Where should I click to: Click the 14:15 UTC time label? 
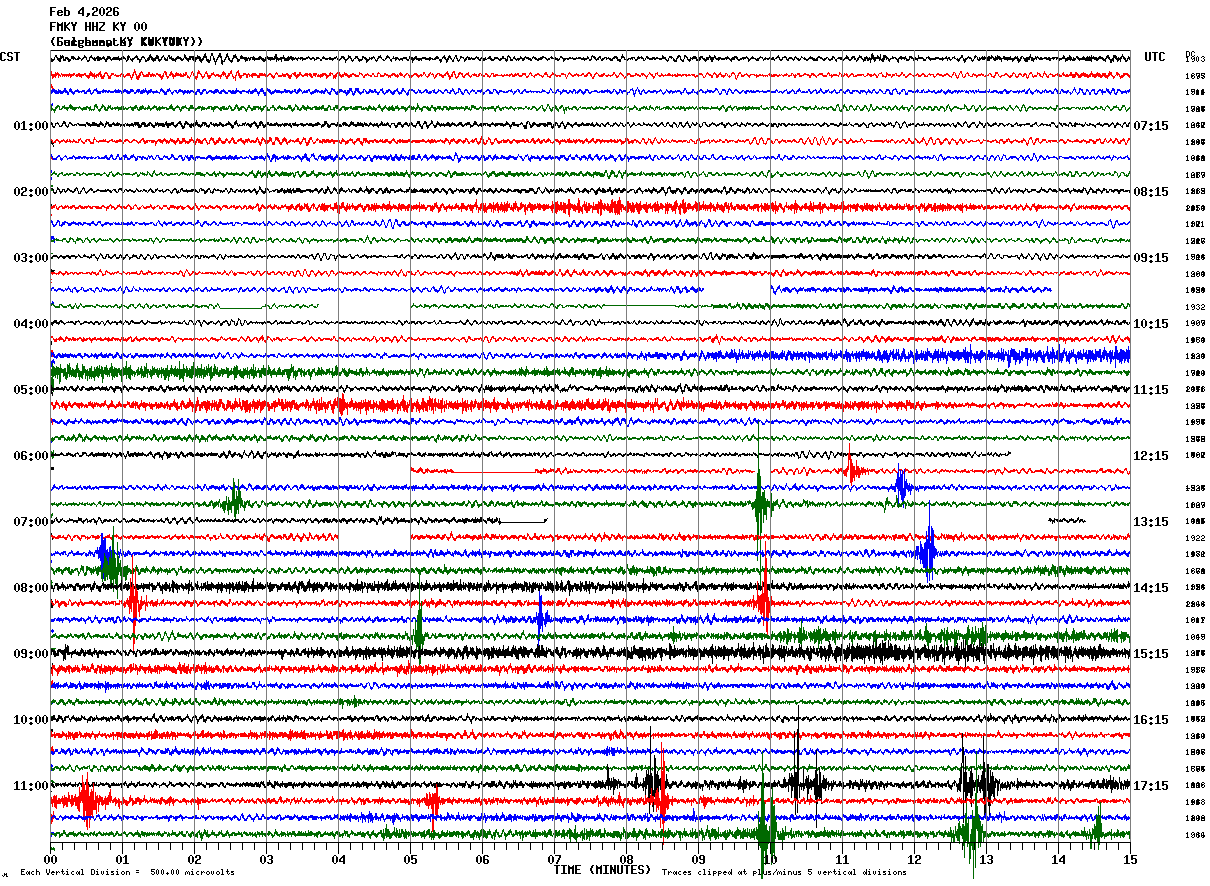tap(1151, 588)
